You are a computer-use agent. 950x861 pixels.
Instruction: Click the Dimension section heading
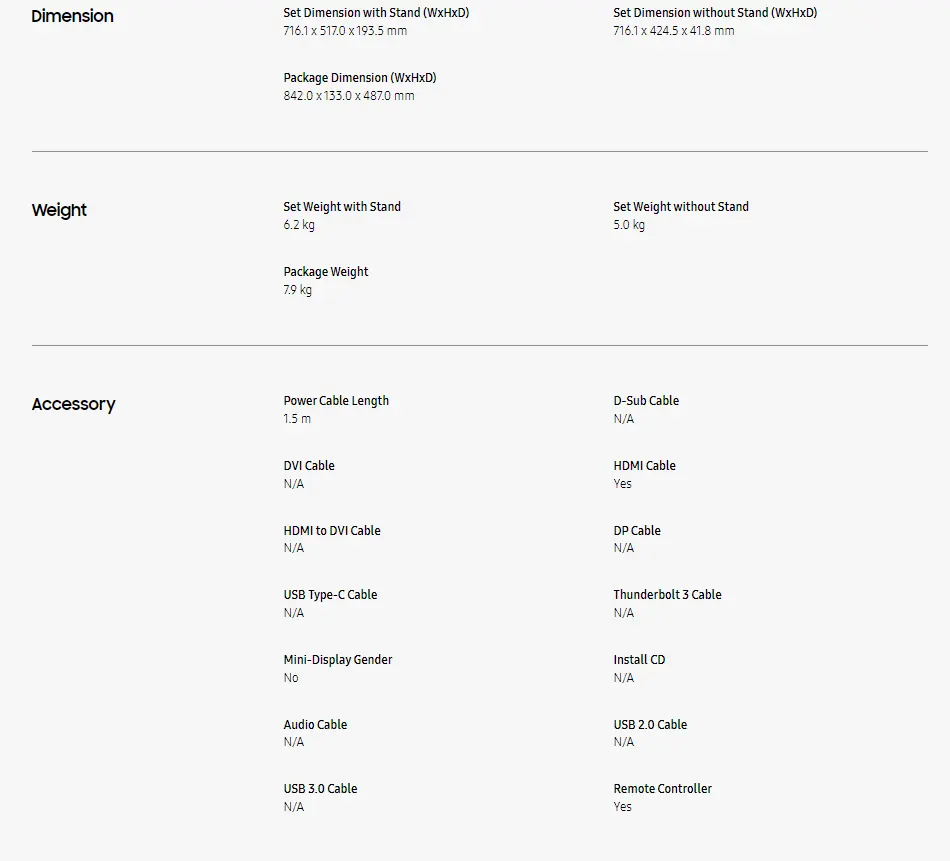(x=72, y=16)
